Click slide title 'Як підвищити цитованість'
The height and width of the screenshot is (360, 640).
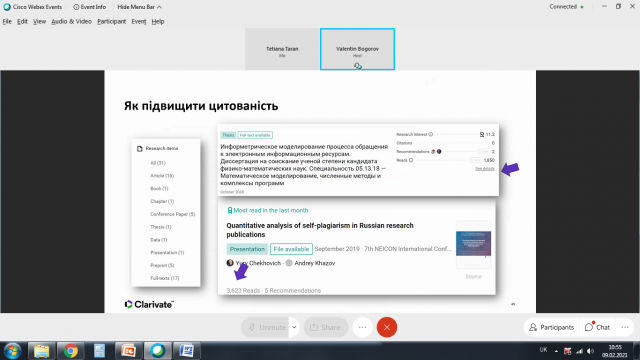[201, 106]
